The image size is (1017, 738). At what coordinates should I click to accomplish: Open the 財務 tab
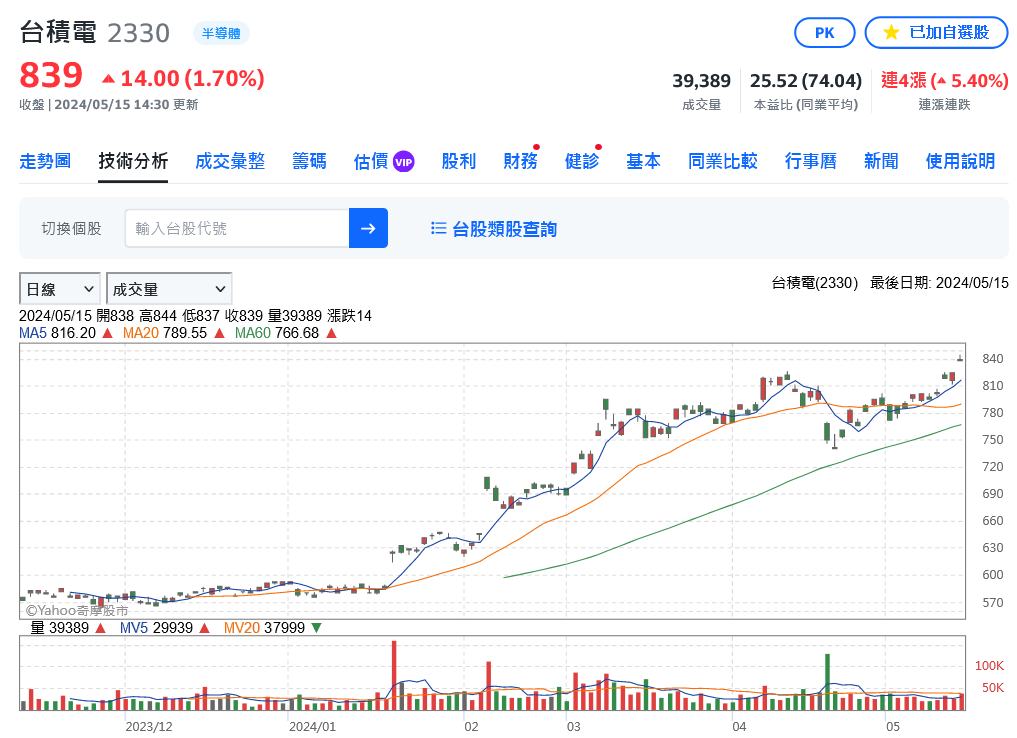[x=520, y=161]
